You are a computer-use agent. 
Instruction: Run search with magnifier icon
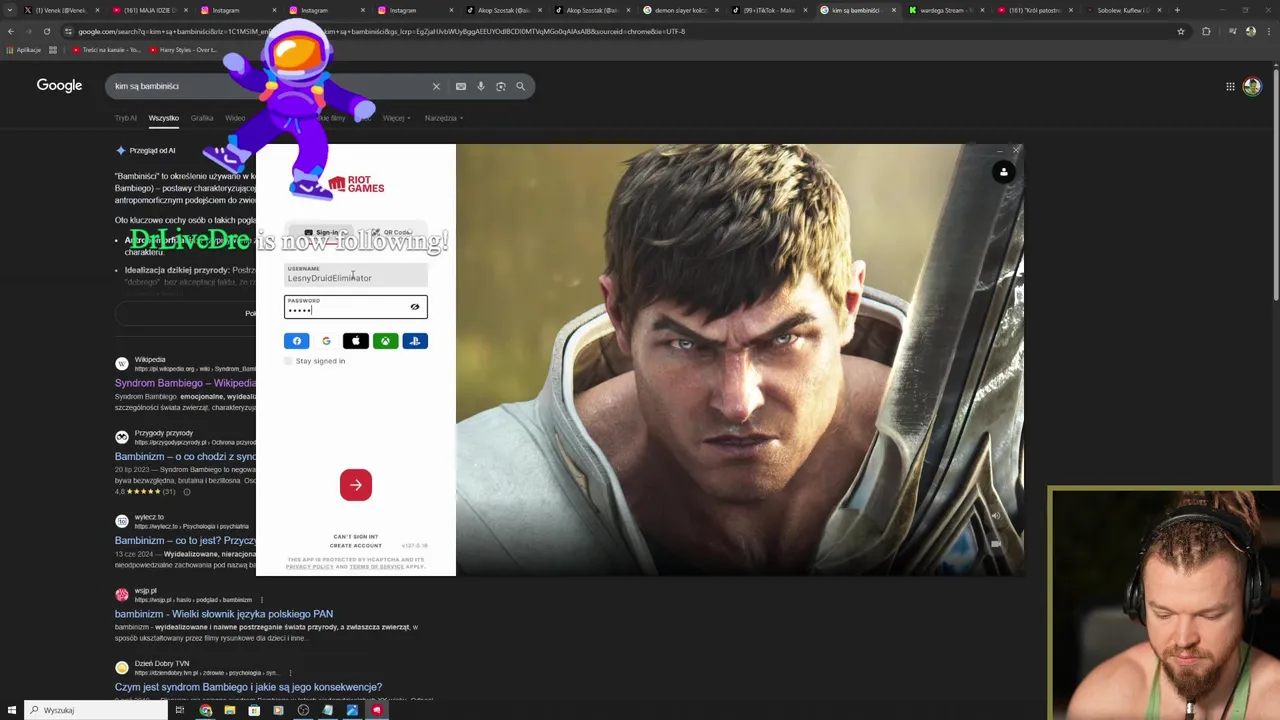click(x=521, y=86)
